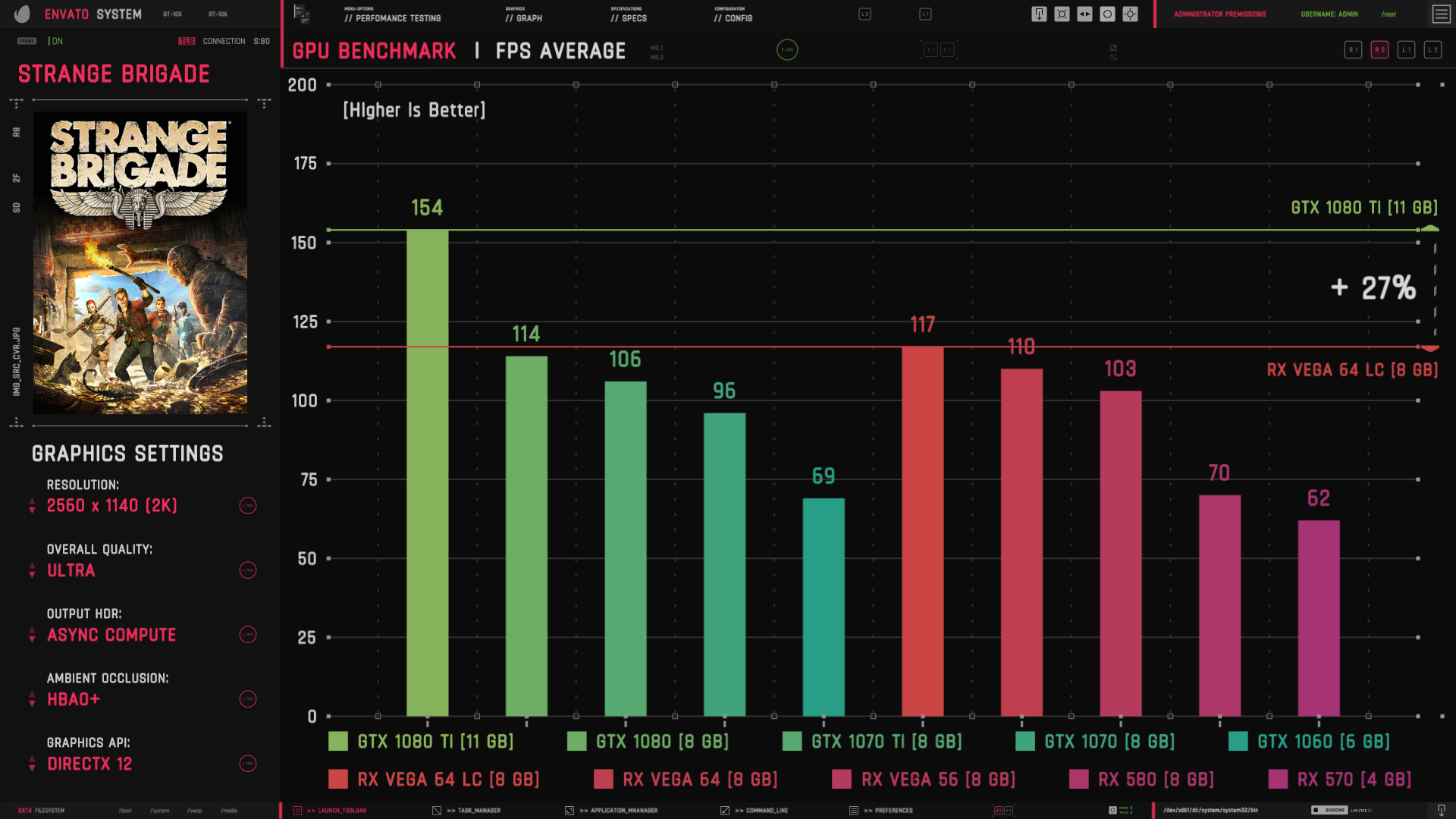The width and height of the screenshot is (1456, 819).
Task: Adjust Overall Quality from Ultra using stepper arrows
Action: [x=31, y=570]
